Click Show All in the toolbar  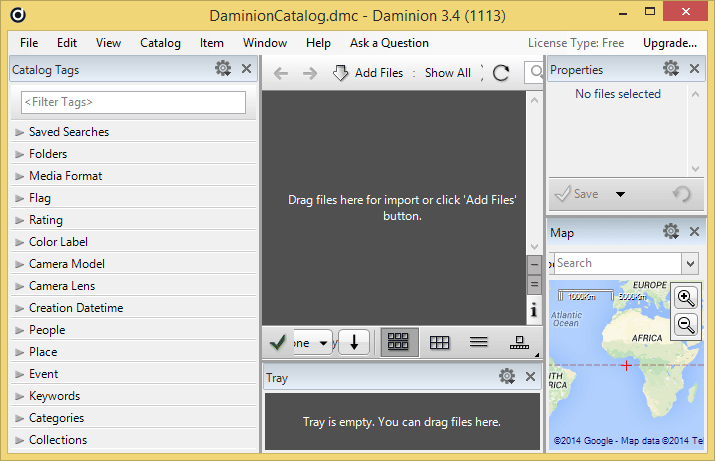tap(447, 73)
